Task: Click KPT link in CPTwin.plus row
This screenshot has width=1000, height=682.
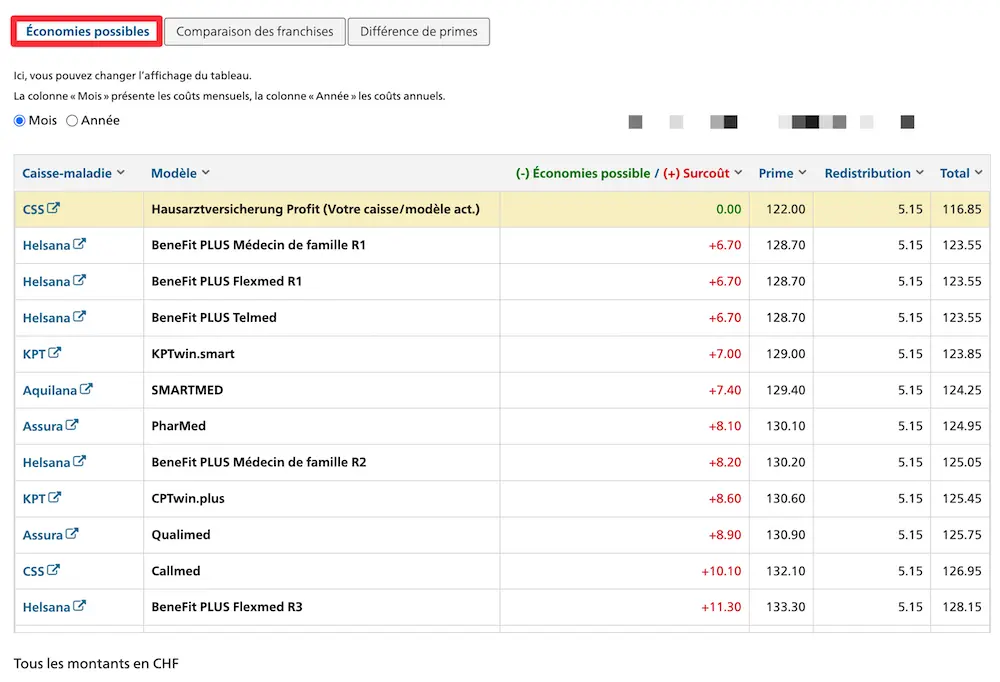Action: click(34, 498)
